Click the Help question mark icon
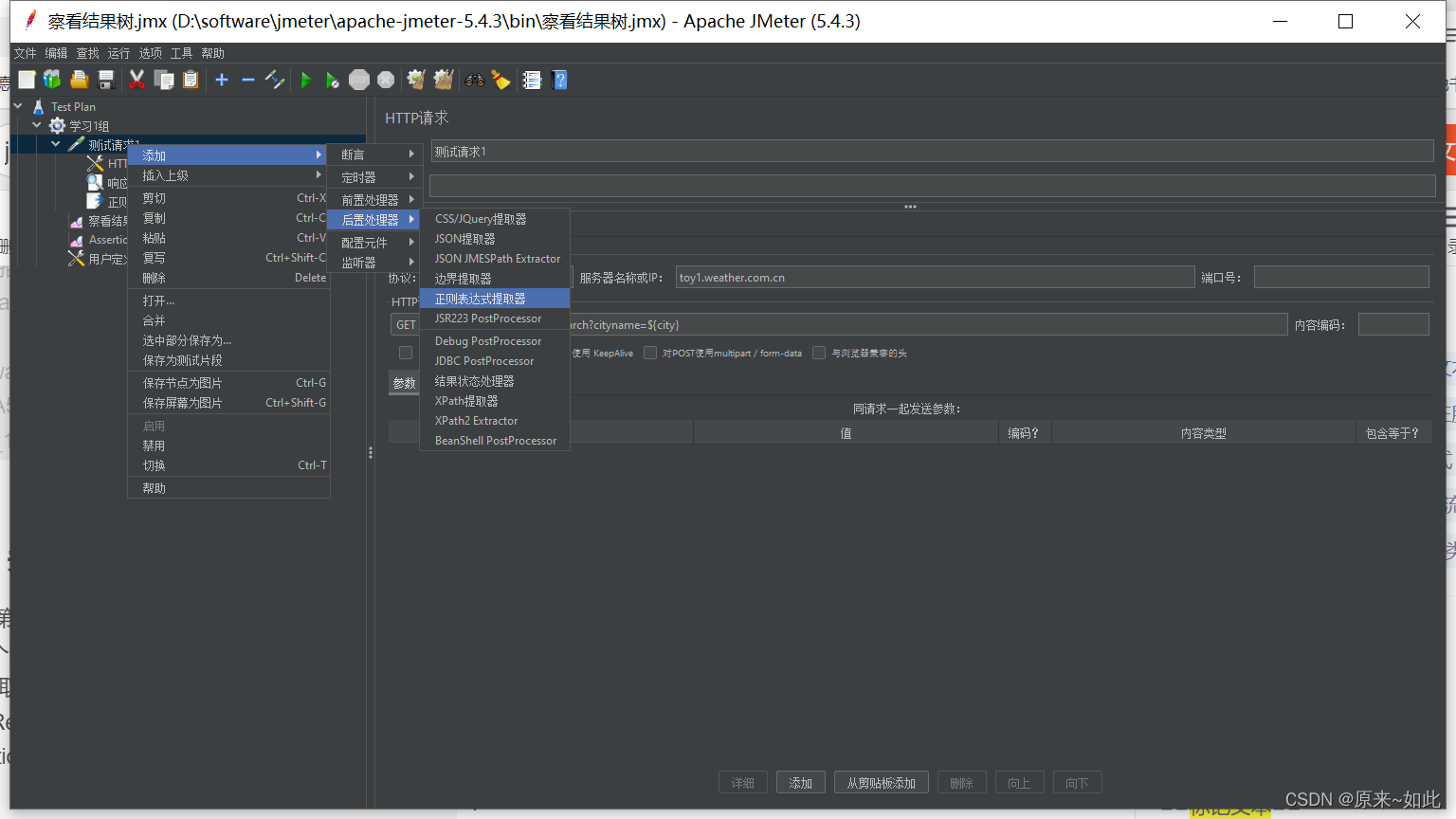 (x=560, y=81)
